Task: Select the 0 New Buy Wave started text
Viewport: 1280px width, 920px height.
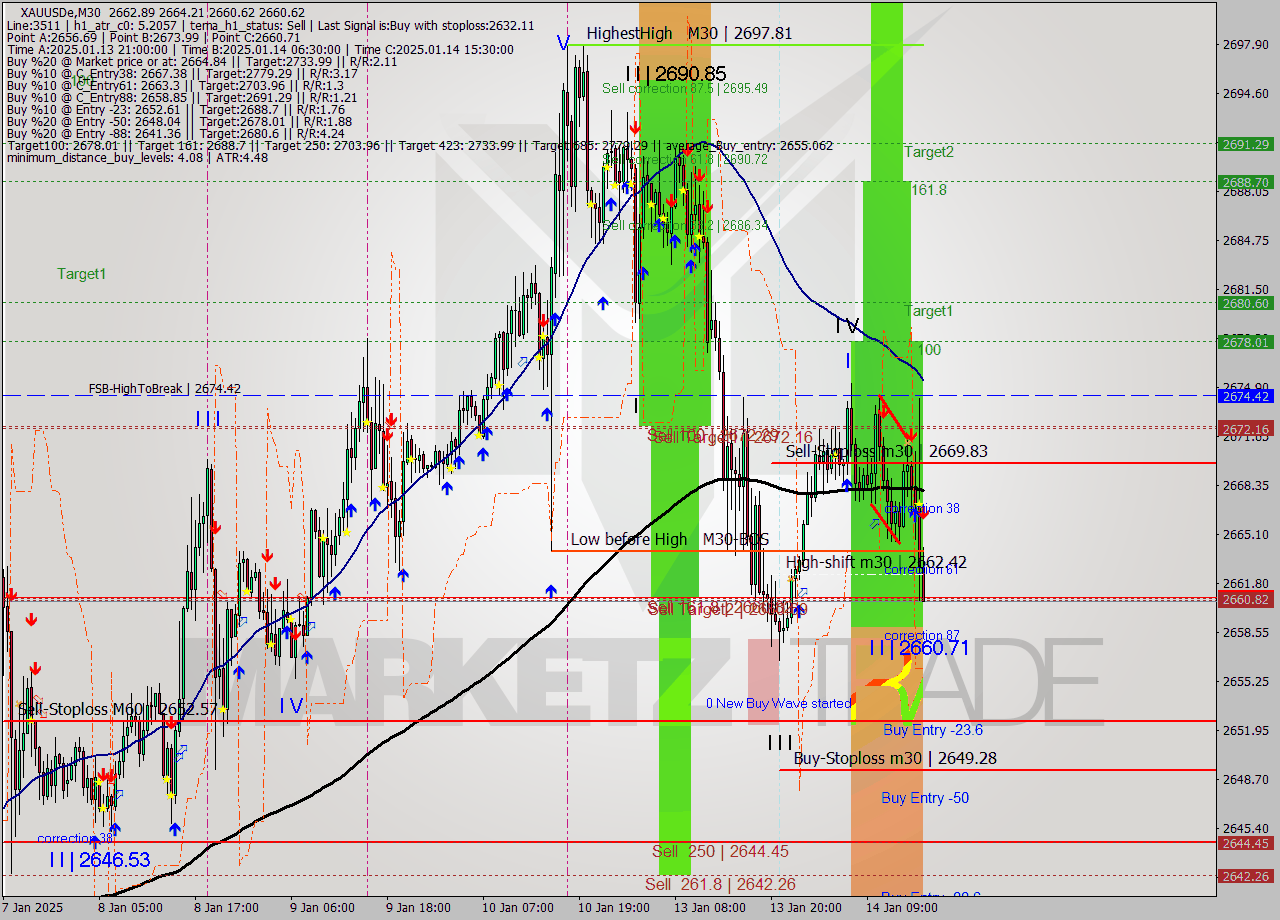Action: tap(779, 703)
